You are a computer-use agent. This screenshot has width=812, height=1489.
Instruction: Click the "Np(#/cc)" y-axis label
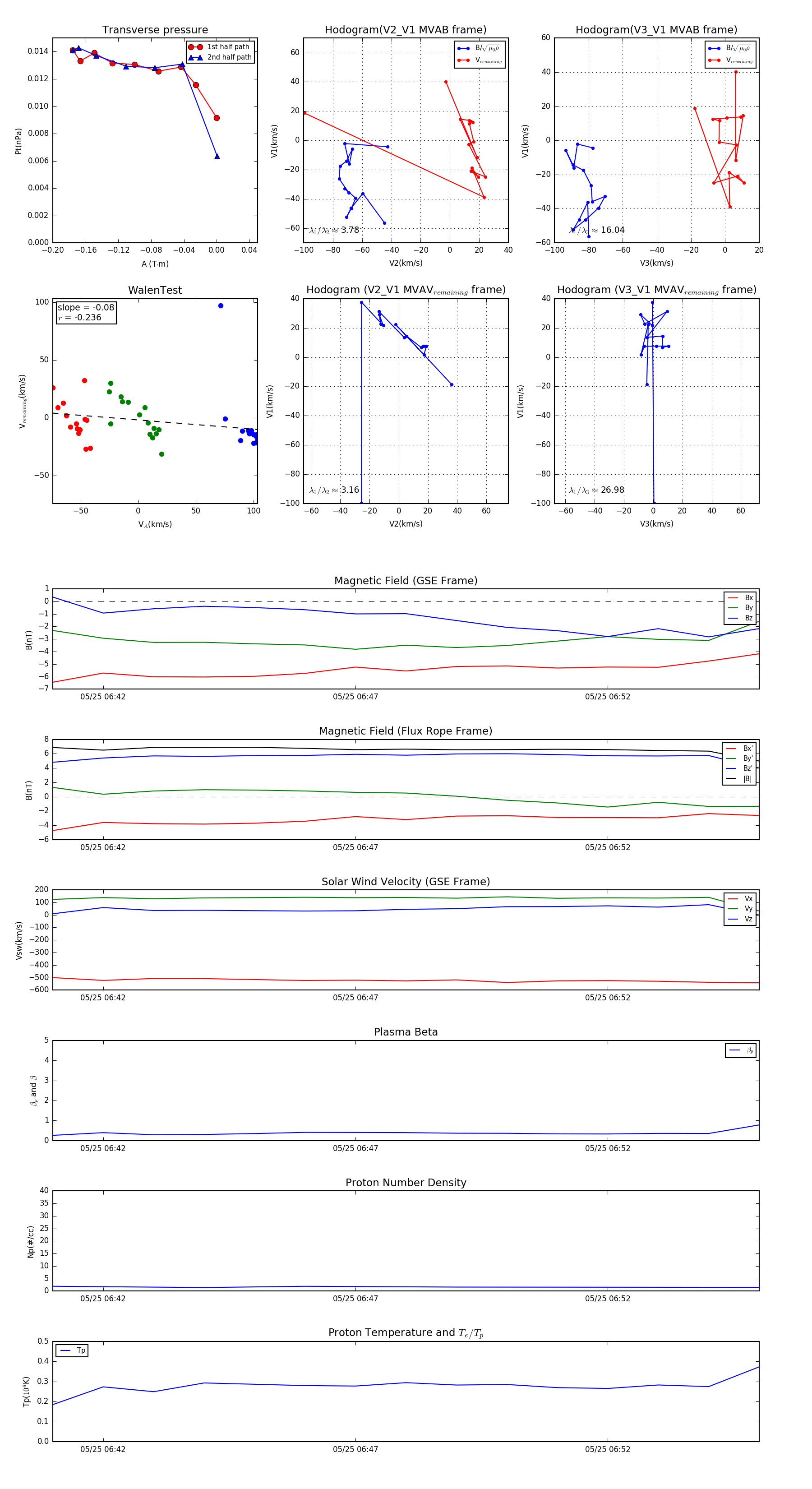(31, 1242)
